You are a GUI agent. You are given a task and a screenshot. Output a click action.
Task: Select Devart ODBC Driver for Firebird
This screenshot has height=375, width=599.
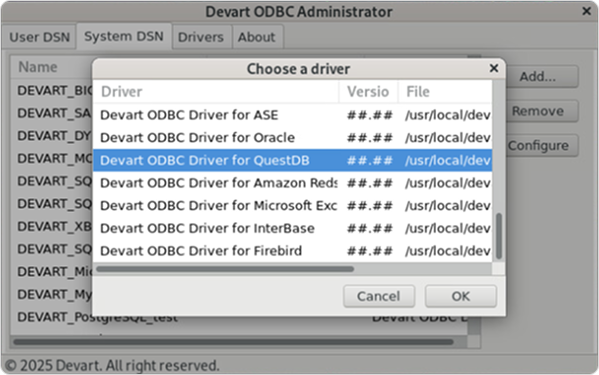click(293, 251)
